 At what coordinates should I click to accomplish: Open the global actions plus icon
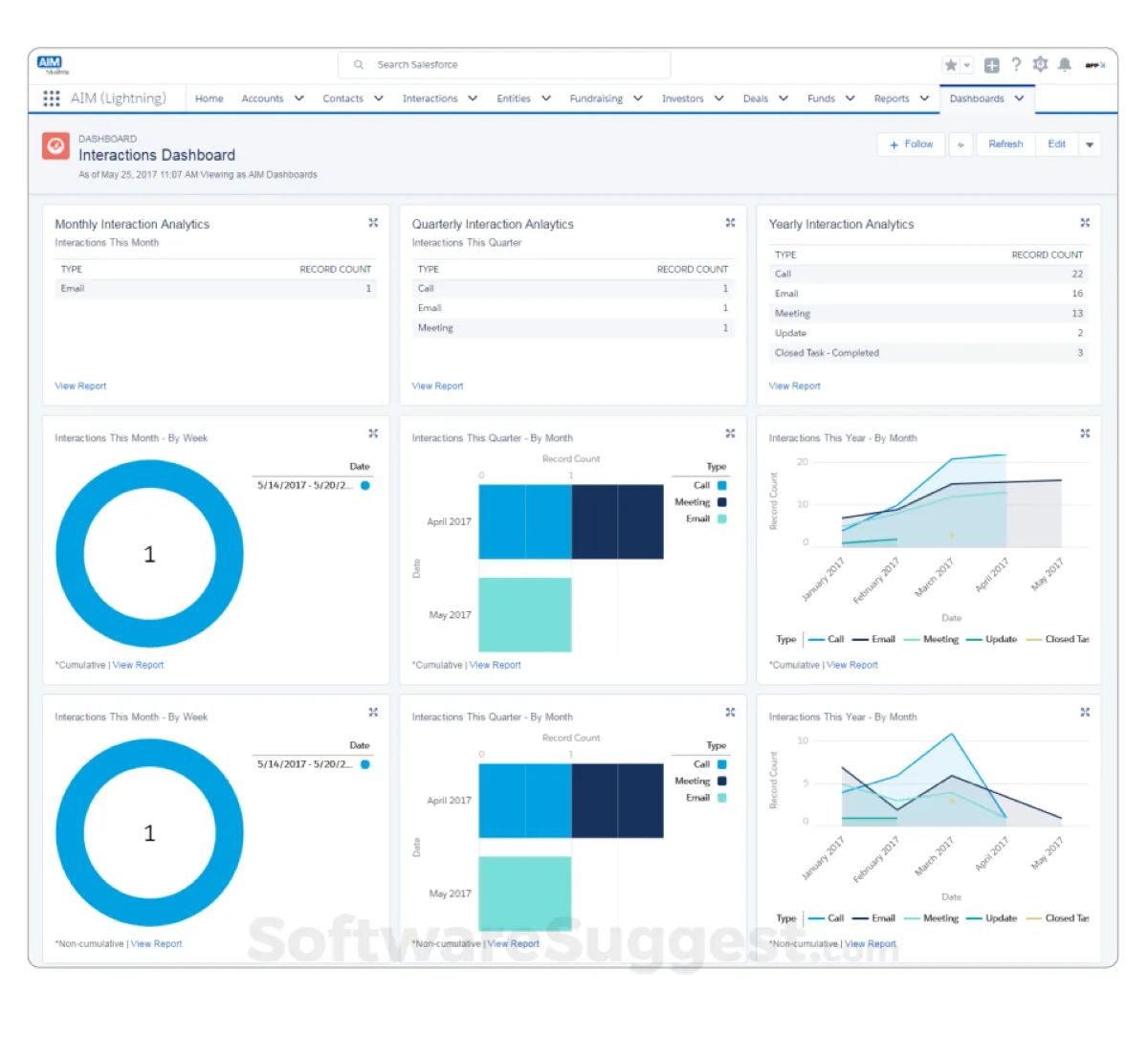(992, 65)
